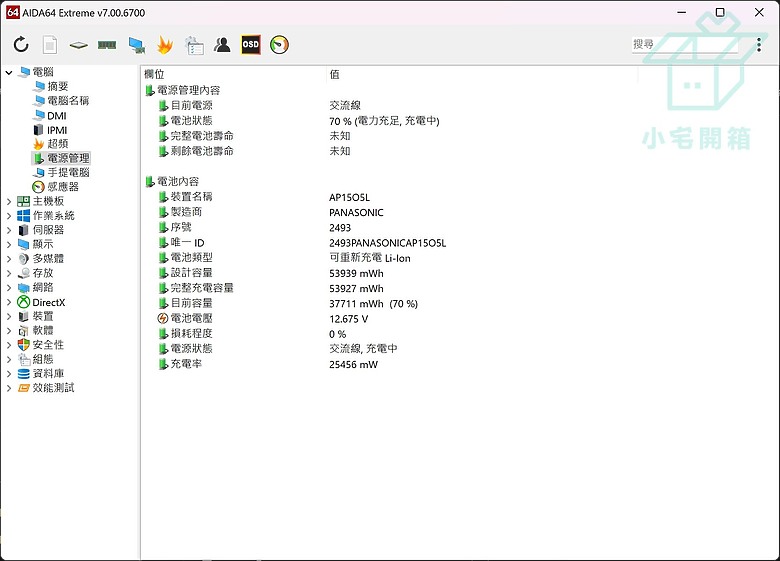The image size is (780, 561).
Task: Click the 欄位 column header
Action: 155,75
